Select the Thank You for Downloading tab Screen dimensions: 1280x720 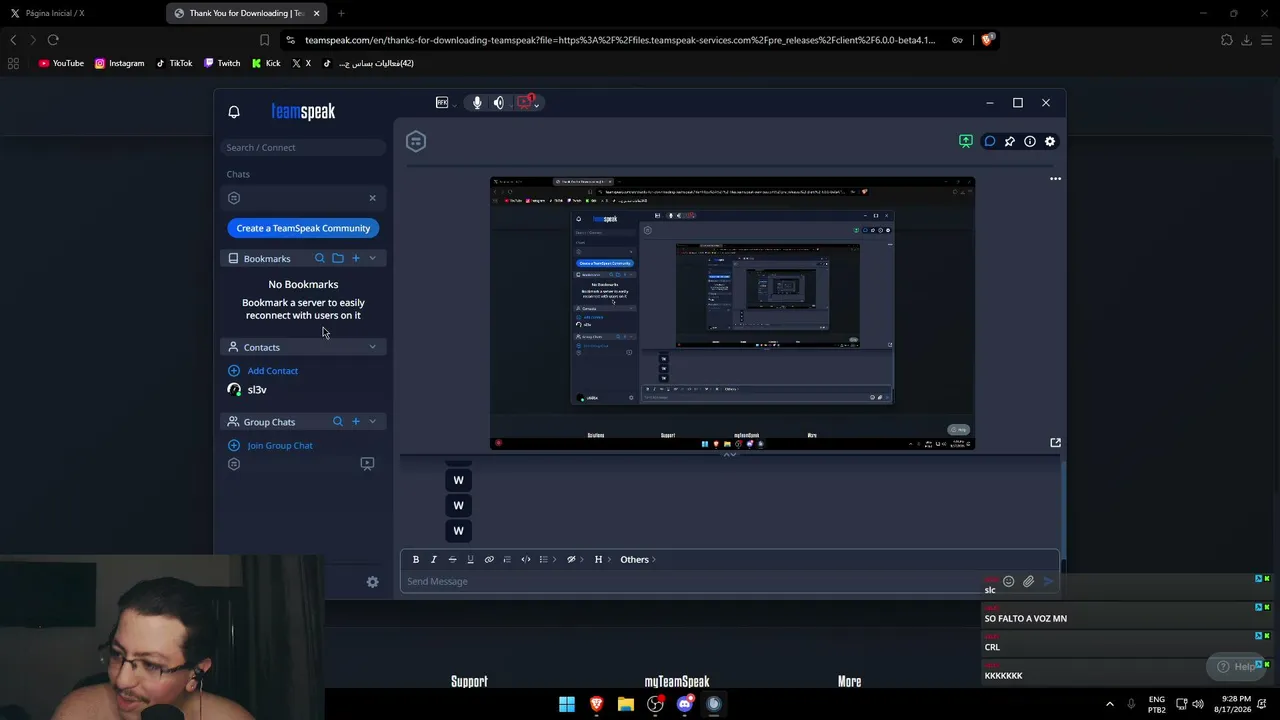point(247,13)
